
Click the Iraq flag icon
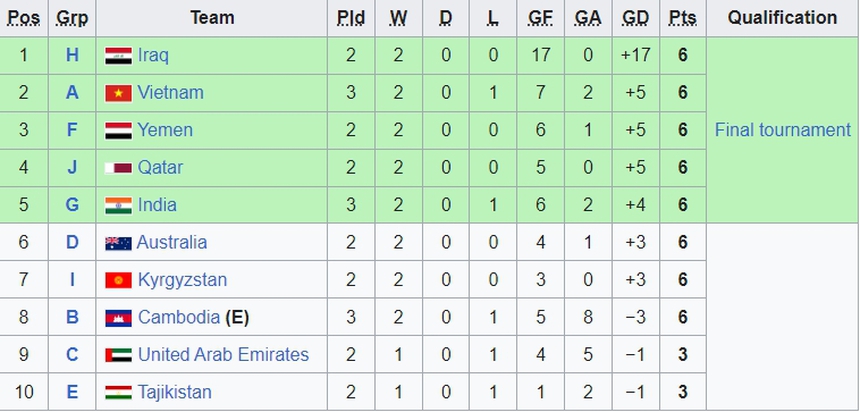[118, 56]
